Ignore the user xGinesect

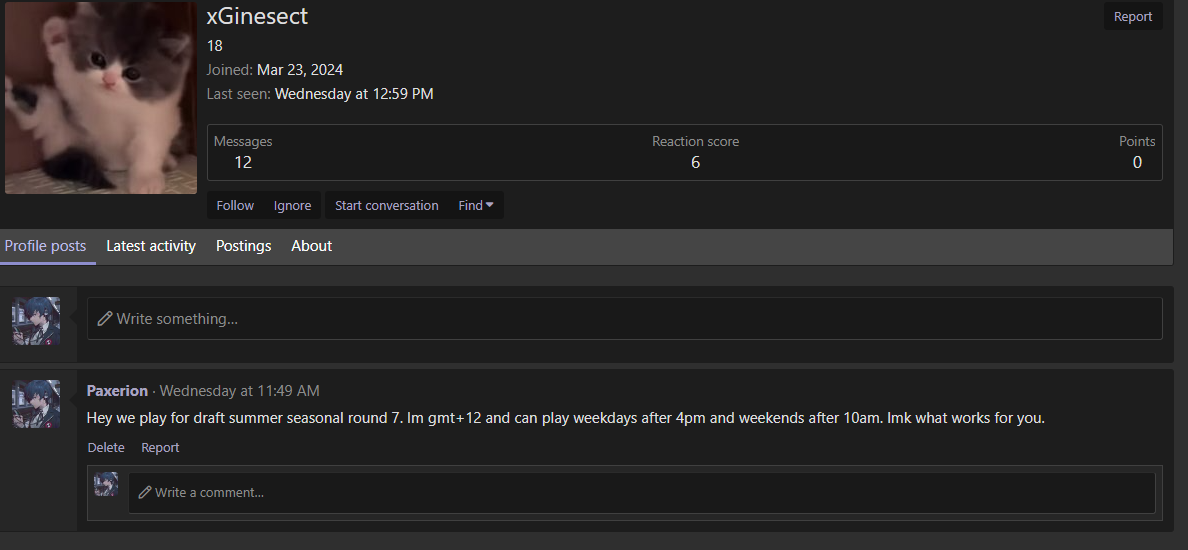pyautogui.click(x=292, y=205)
